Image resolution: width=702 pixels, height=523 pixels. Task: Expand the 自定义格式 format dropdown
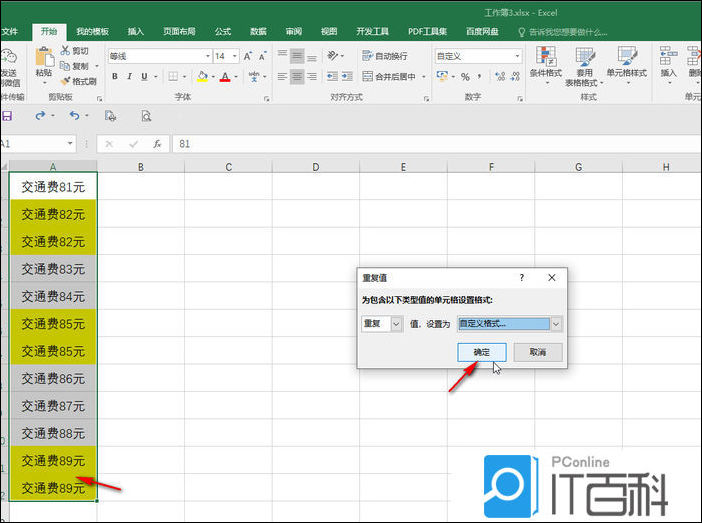556,324
